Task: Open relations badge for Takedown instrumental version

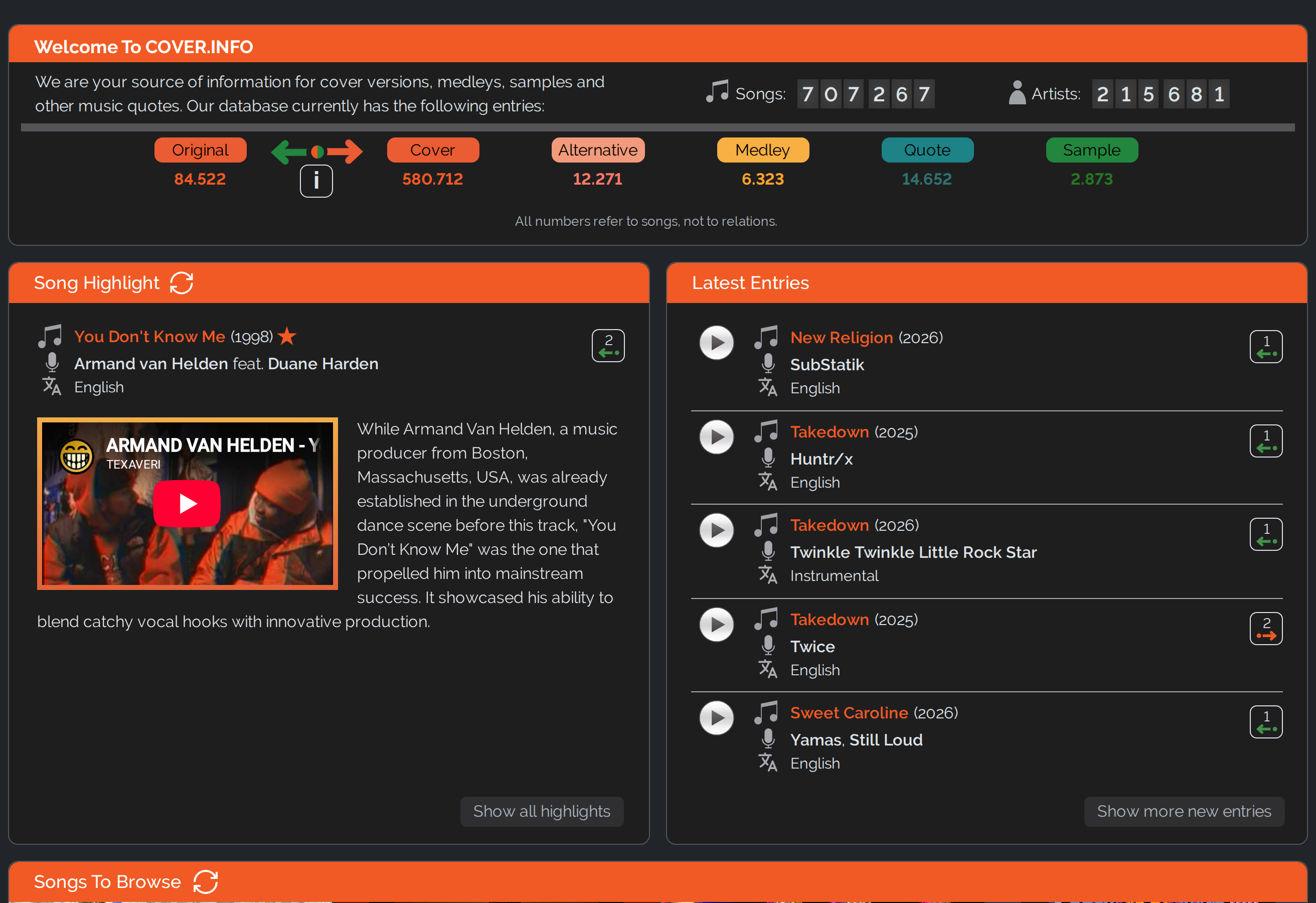Action: click(1266, 534)
